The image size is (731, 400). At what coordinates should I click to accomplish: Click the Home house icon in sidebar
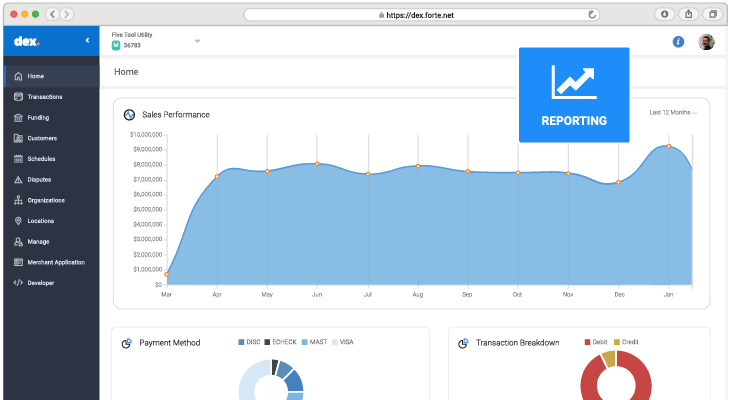tap(18, 76)
